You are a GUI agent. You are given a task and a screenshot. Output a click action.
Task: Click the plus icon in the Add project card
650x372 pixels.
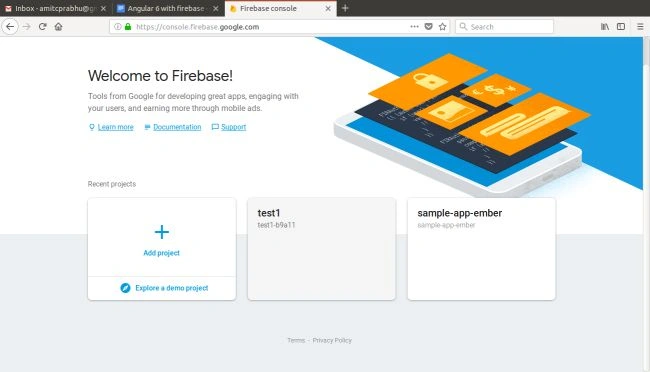click(x=162, y=232)
